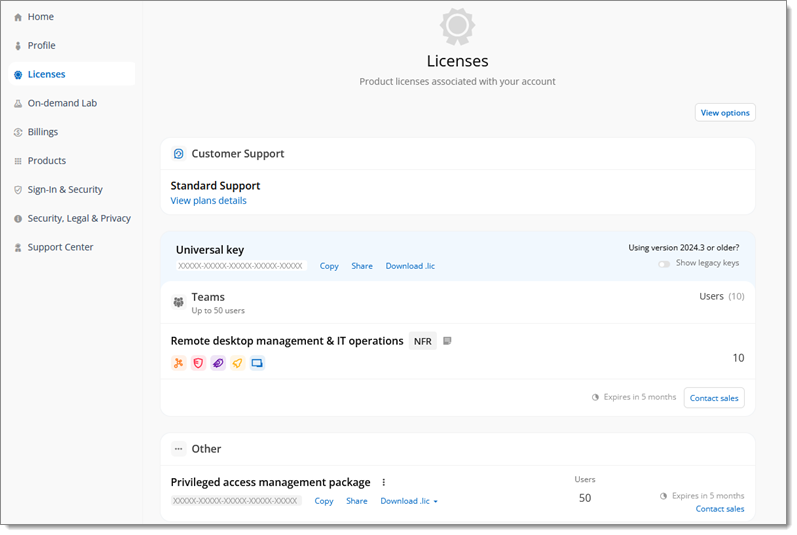This screenshot has width=797, height=535.
Task: Click the blue monitor product icon
Action: 257,363
